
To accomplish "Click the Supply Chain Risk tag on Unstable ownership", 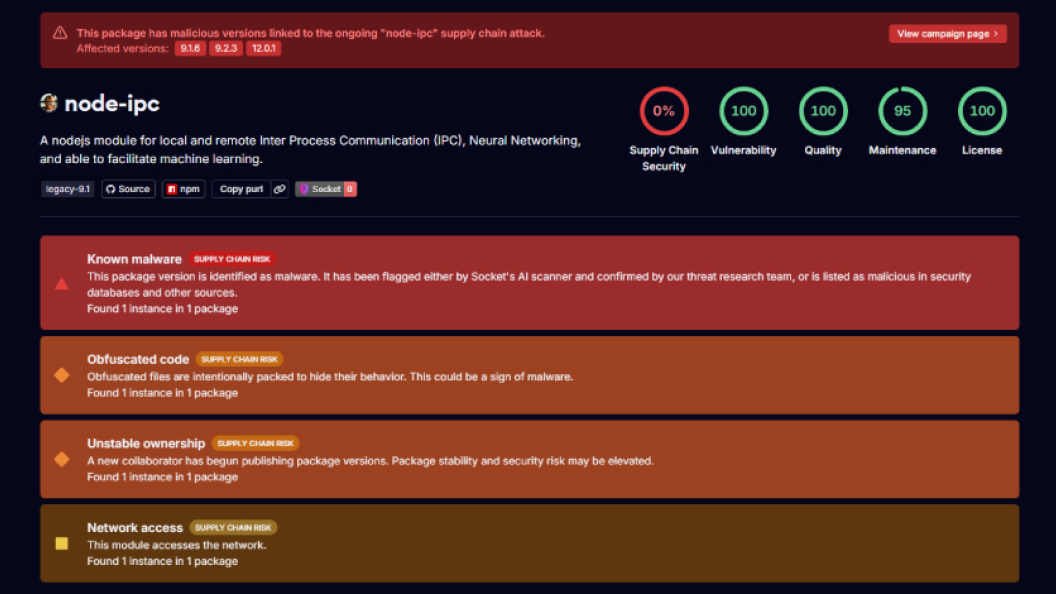I will point(255,444).
